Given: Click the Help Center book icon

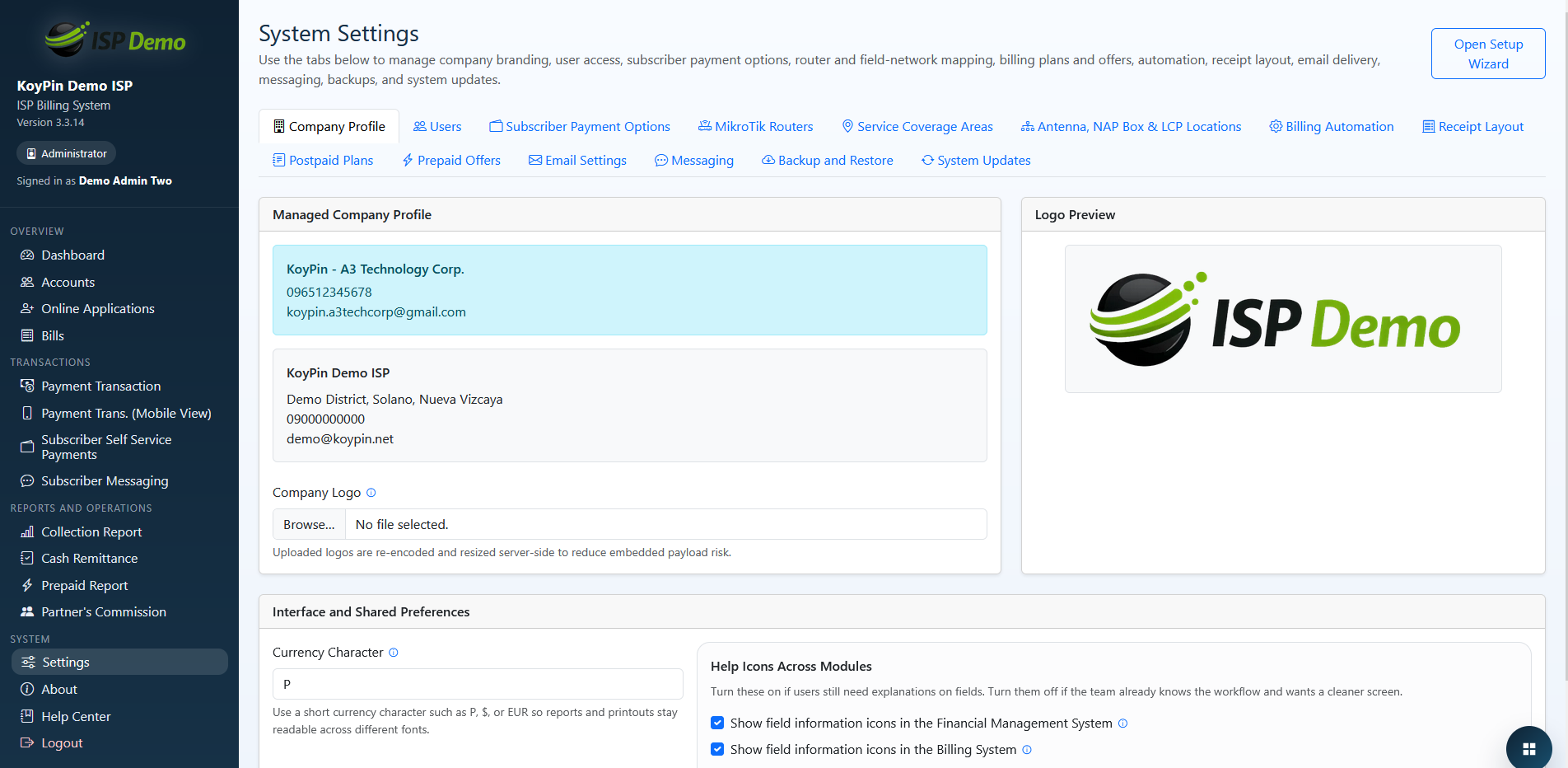Looking at the screenshot, I should click(x=27, y=716).
